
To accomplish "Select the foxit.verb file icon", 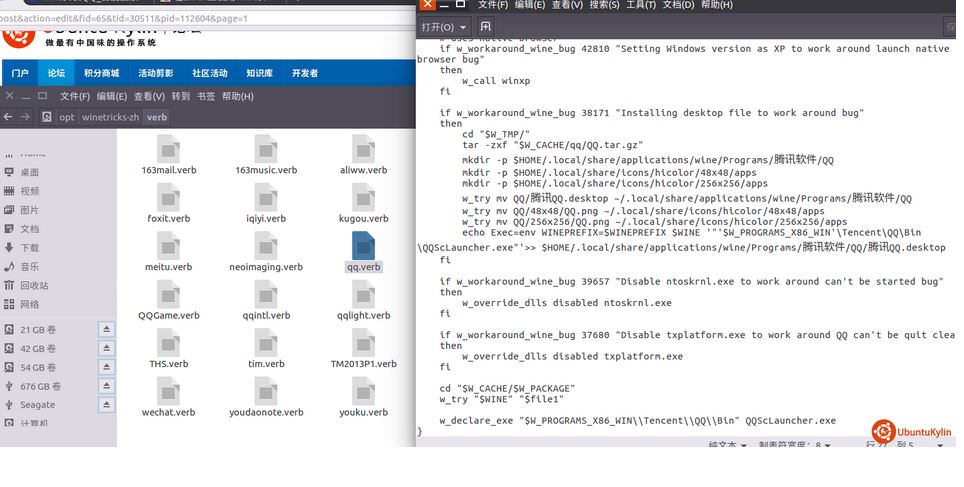I will coord(168,198).
